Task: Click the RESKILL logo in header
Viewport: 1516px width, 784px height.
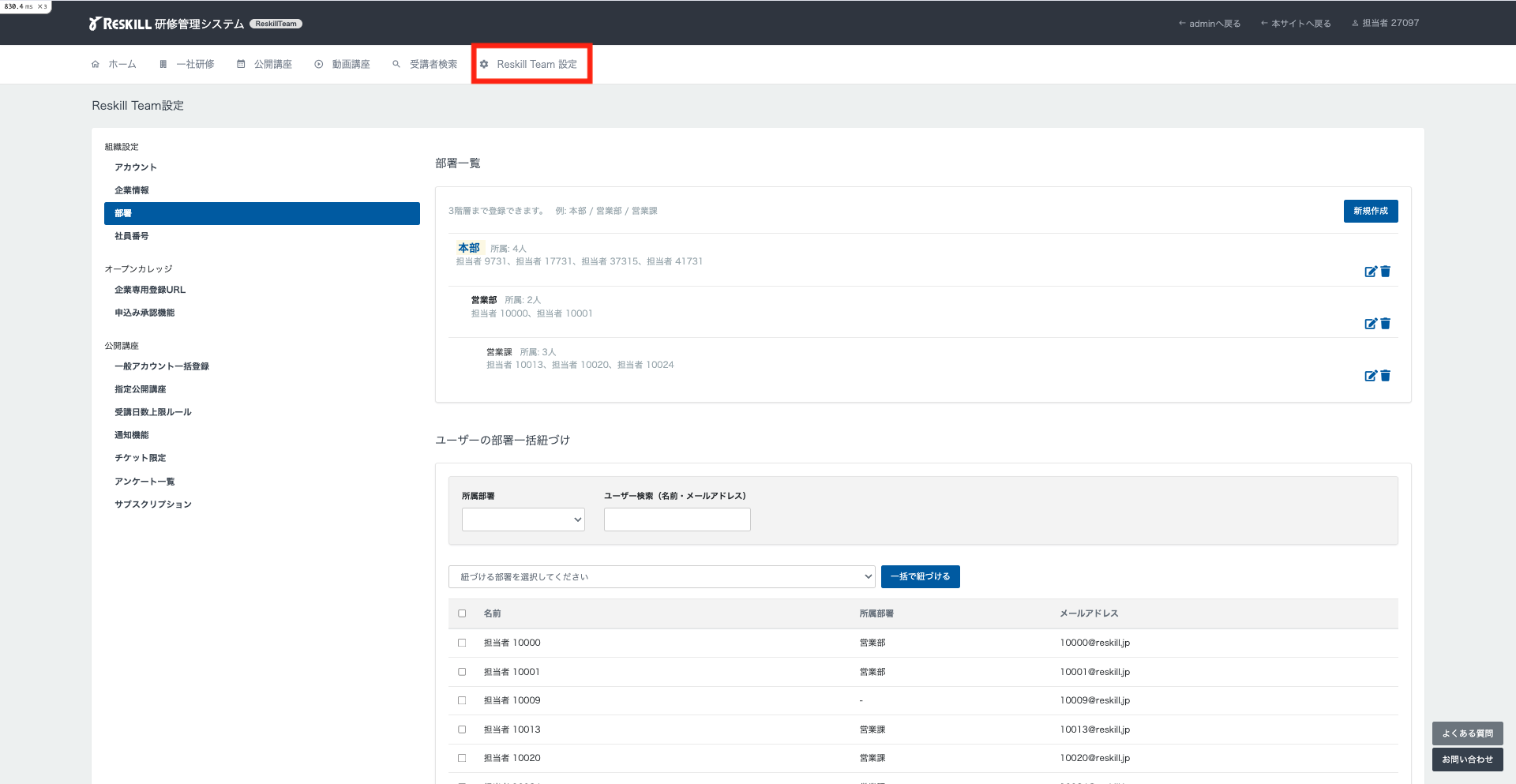Action: [x=120, y=24]
